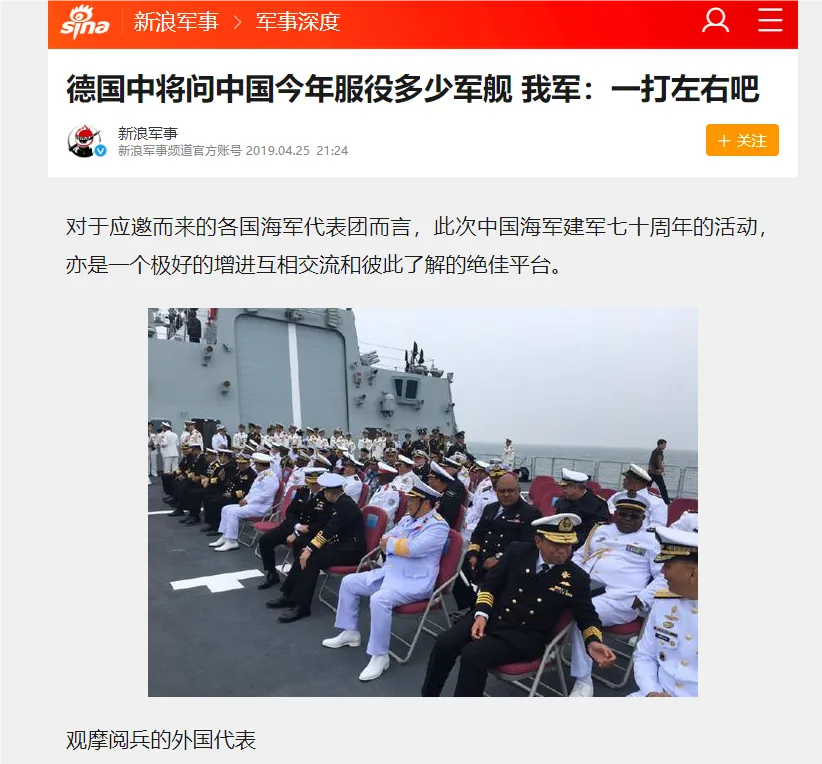Click the 新浪军事频道官方账号 description text
Screen dimensions: 822x764
pos(180,150)
